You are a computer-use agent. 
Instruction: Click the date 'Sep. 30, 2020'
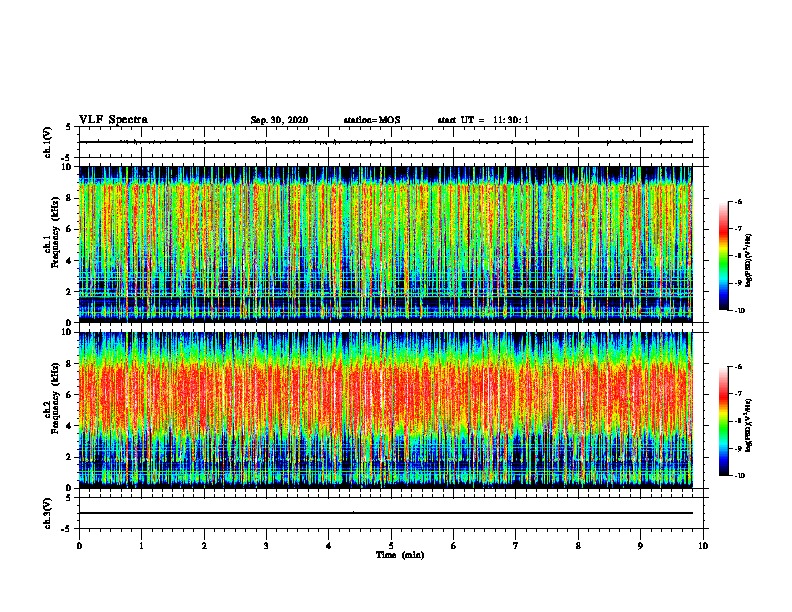[279, 120]
